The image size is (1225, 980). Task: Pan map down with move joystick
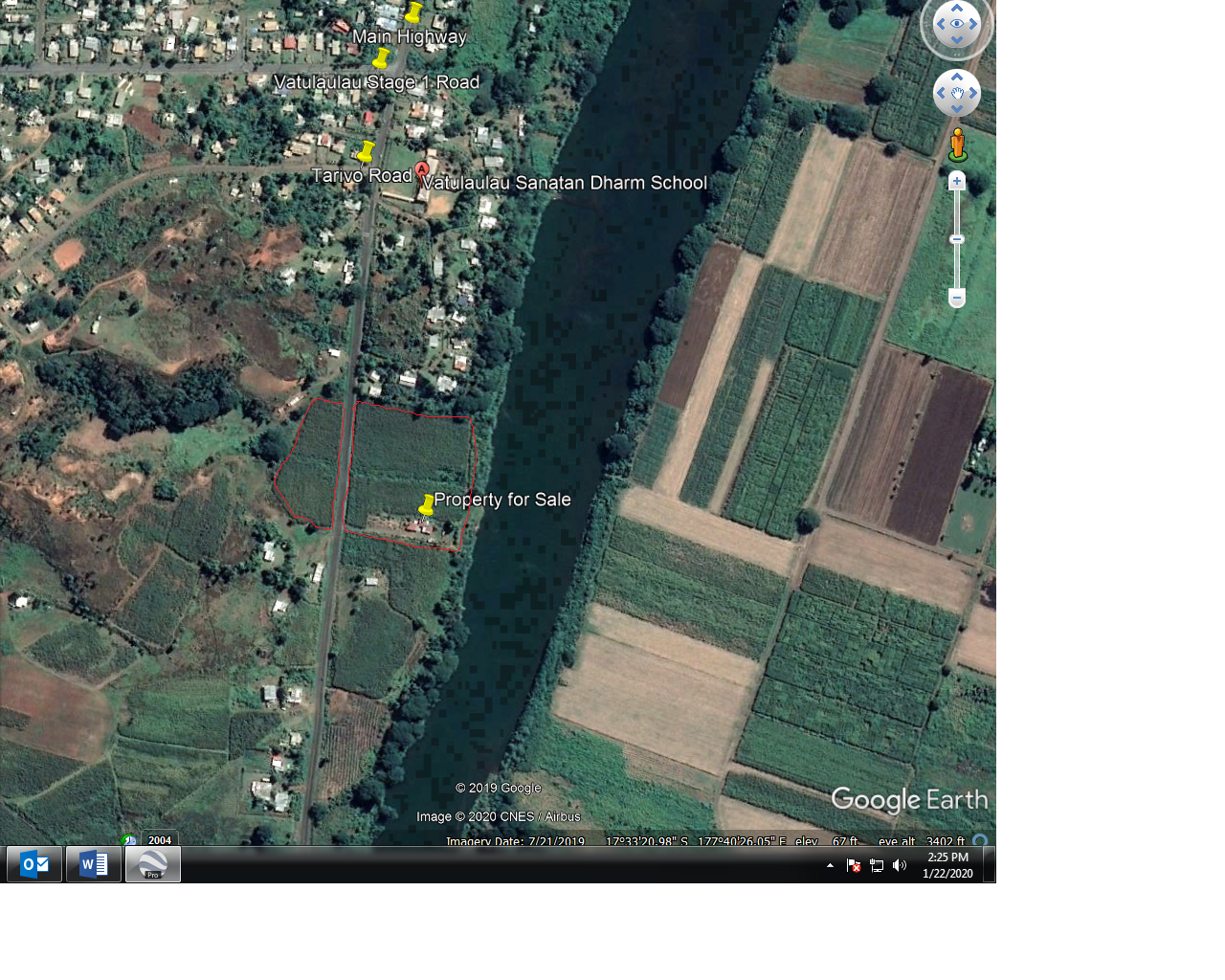point(957,109)
